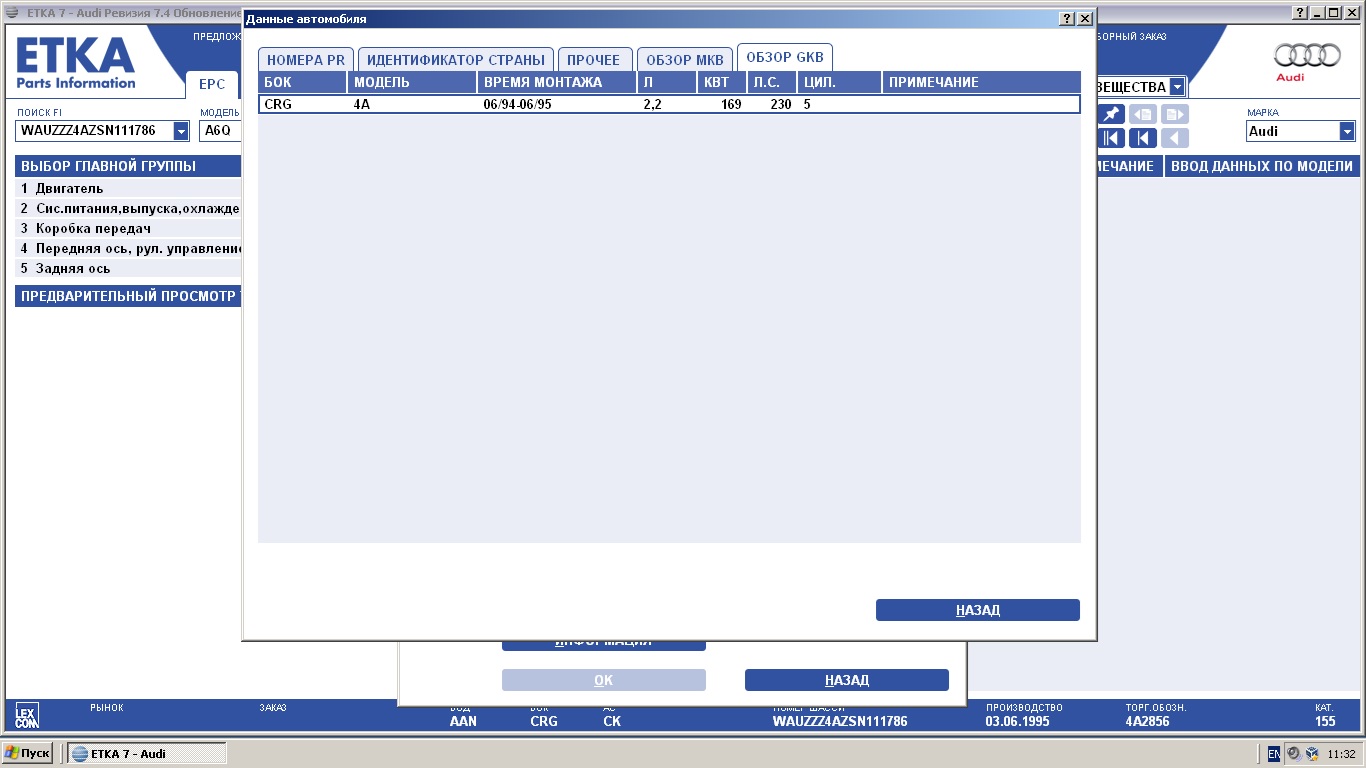The height and width of the screenshot is (768, 1366).
Task: Click the ETKA 7 - Audi taskbar button
Action: click(x=146, y=753)
